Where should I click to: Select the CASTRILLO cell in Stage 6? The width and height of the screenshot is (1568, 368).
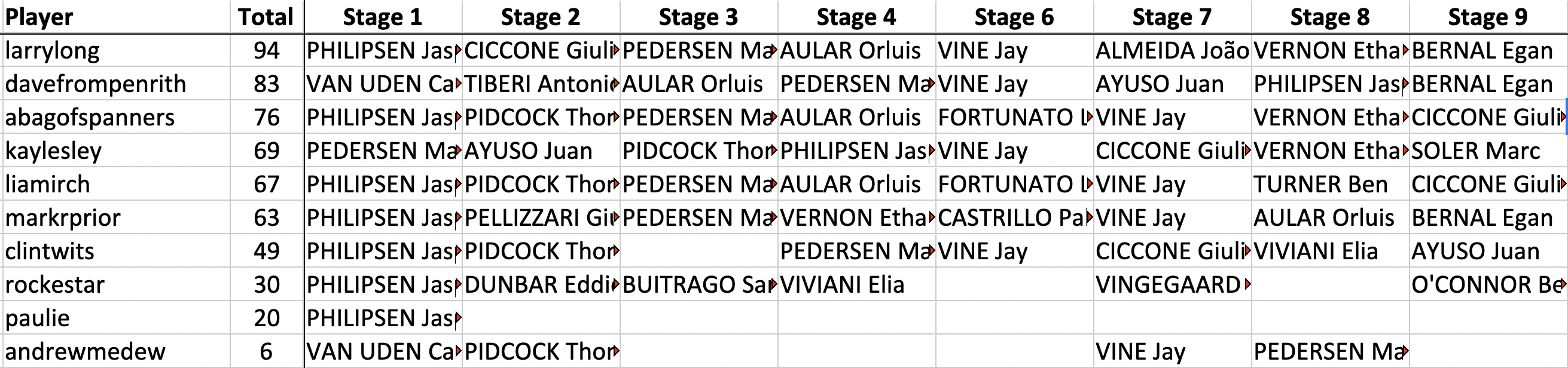pos(1014,218)
